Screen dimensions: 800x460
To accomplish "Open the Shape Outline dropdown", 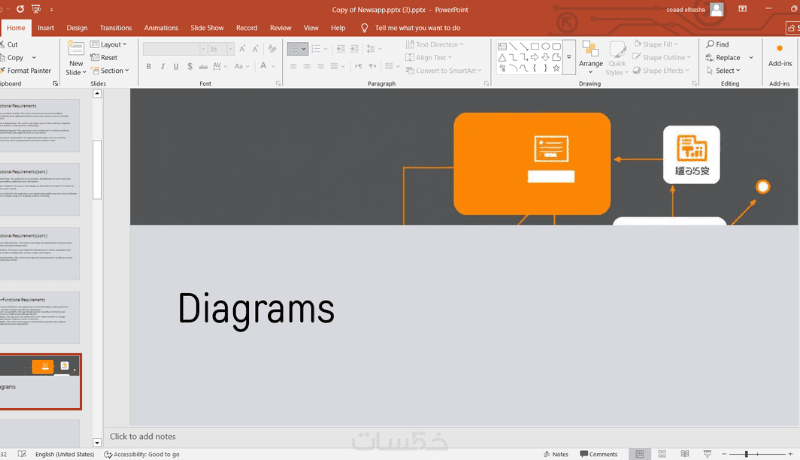I will [x=662, y=58].
